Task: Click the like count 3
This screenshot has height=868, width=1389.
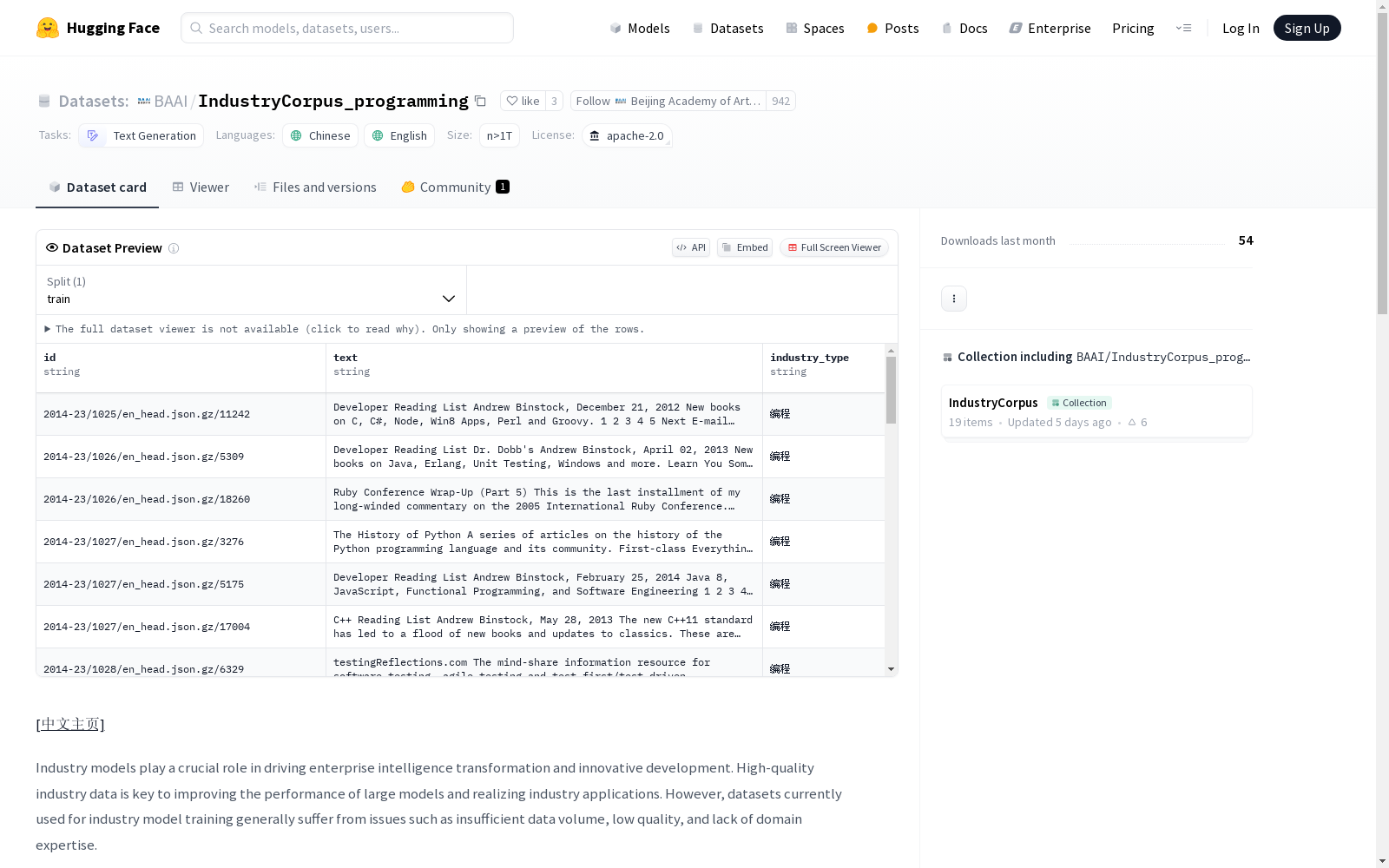Action: click(554, 101)
